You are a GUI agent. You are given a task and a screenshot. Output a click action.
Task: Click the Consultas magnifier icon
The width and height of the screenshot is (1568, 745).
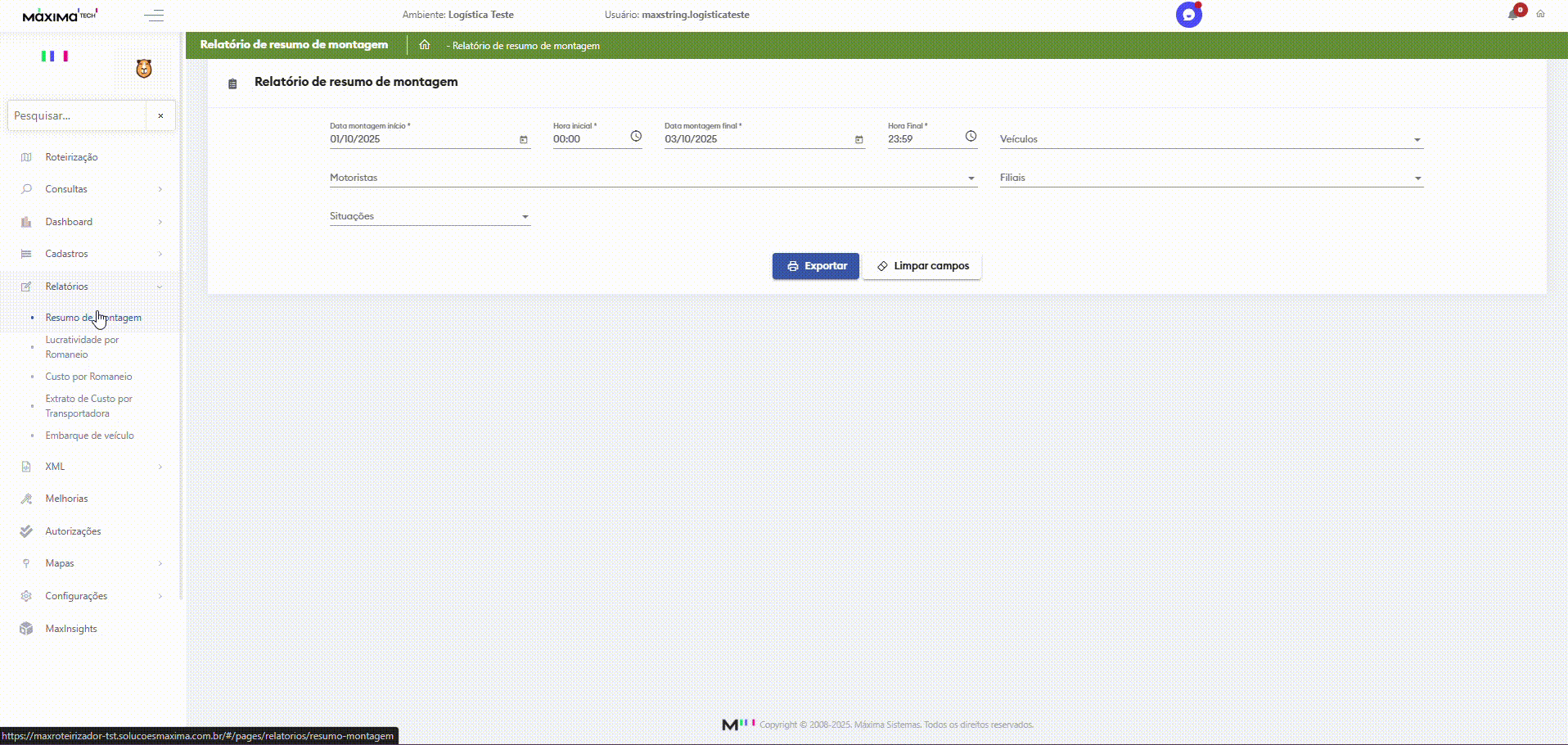coord(26,189)
